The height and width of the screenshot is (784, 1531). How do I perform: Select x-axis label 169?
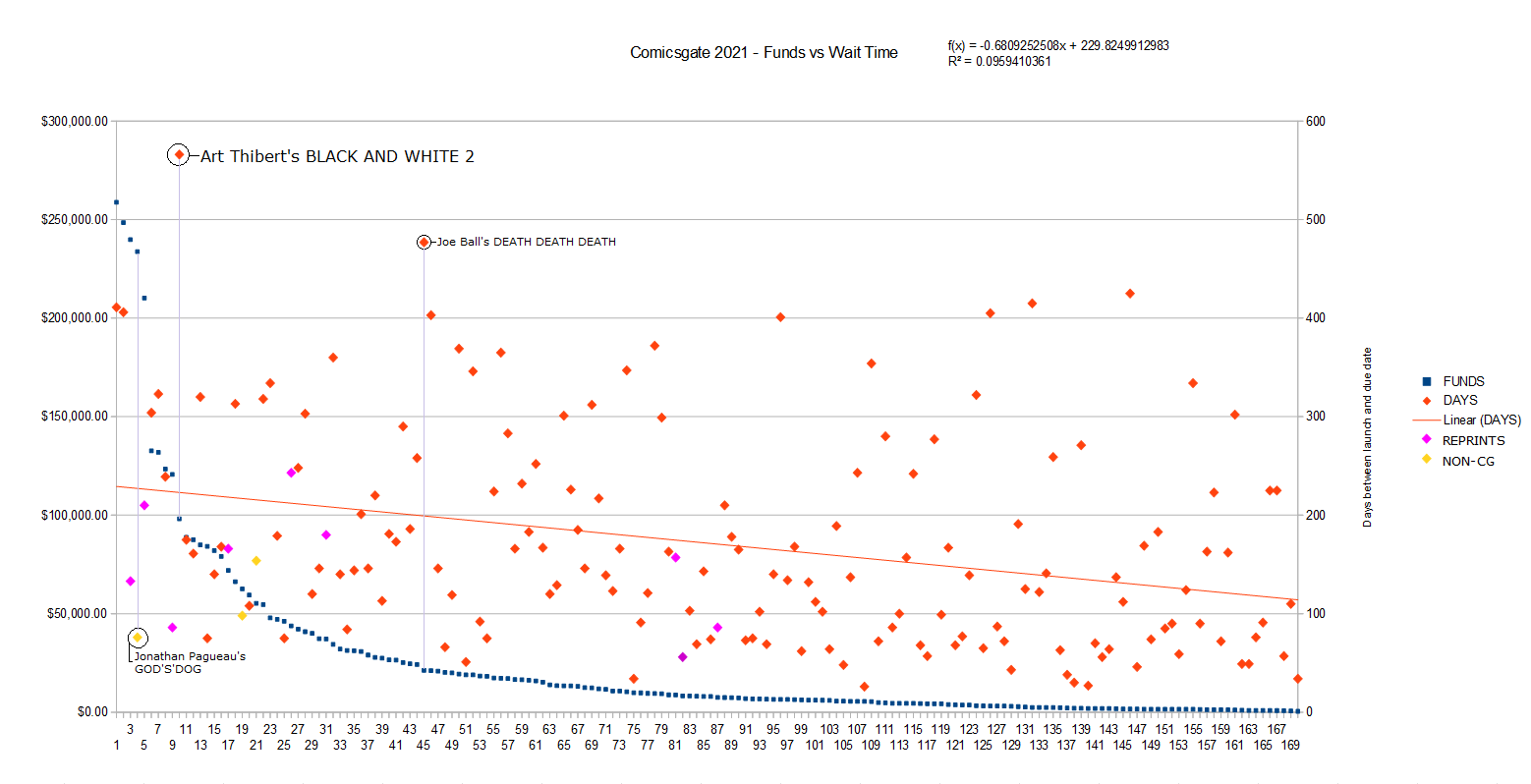tap(1290, 745)
